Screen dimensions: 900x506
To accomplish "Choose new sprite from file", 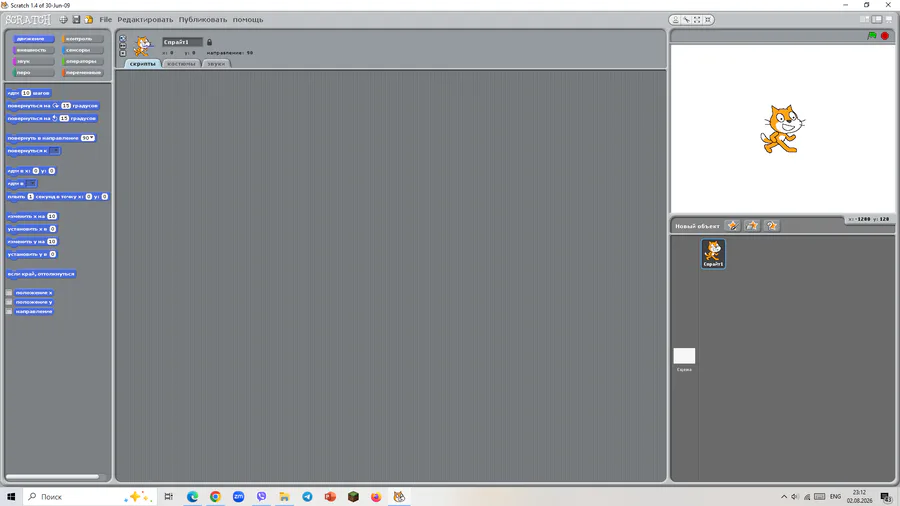I will pos(752,225).
